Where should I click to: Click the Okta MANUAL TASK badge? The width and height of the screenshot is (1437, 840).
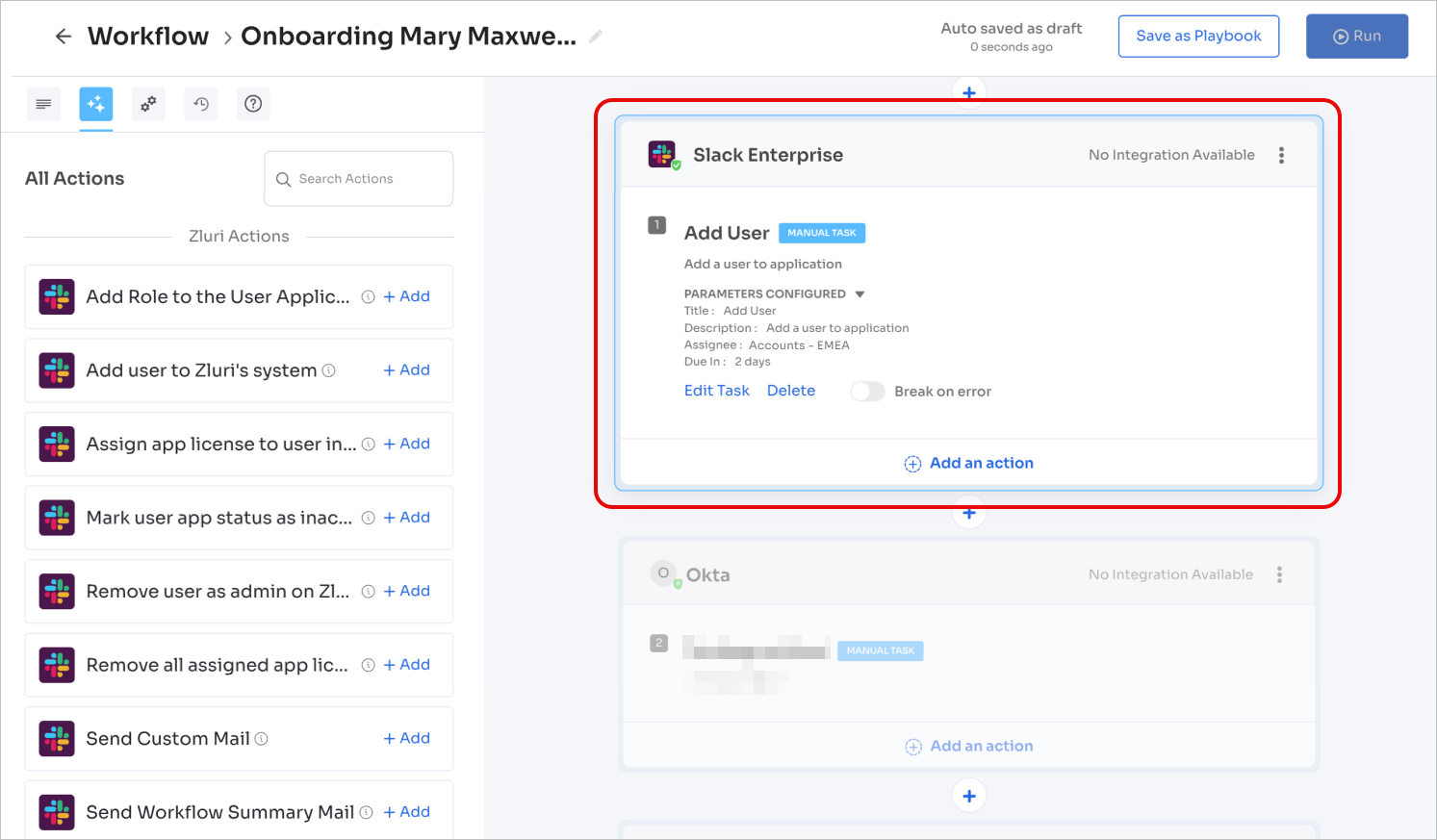click(x=881, y=651)
